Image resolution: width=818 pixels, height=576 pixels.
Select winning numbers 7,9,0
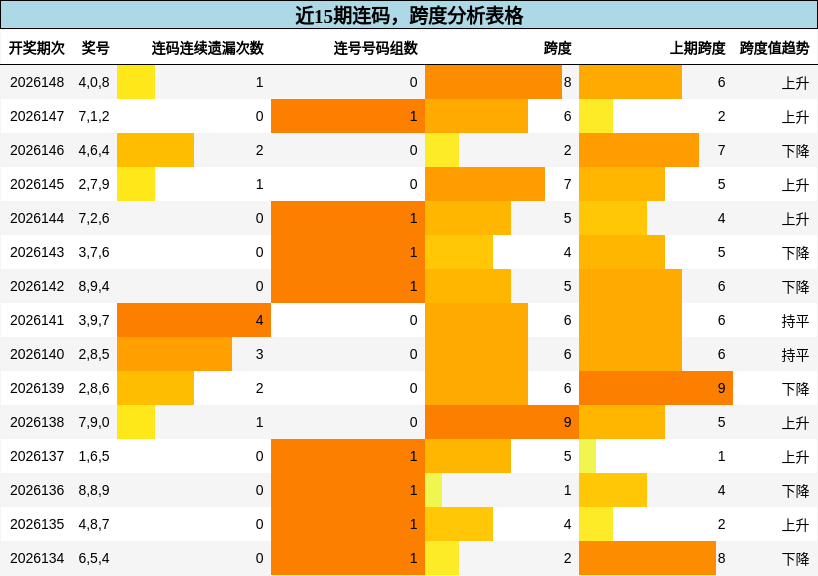(x=94, y=422)
